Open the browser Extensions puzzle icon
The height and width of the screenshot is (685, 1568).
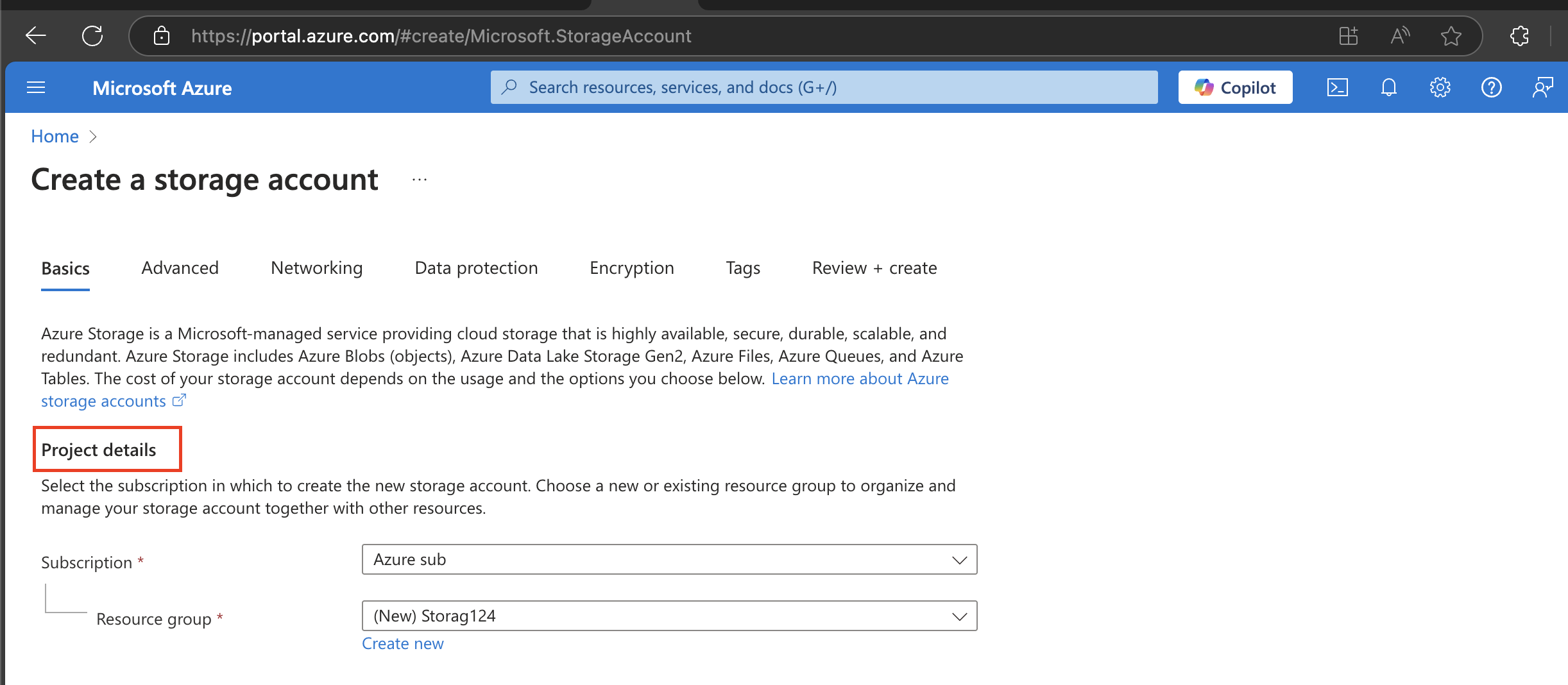1520,36
